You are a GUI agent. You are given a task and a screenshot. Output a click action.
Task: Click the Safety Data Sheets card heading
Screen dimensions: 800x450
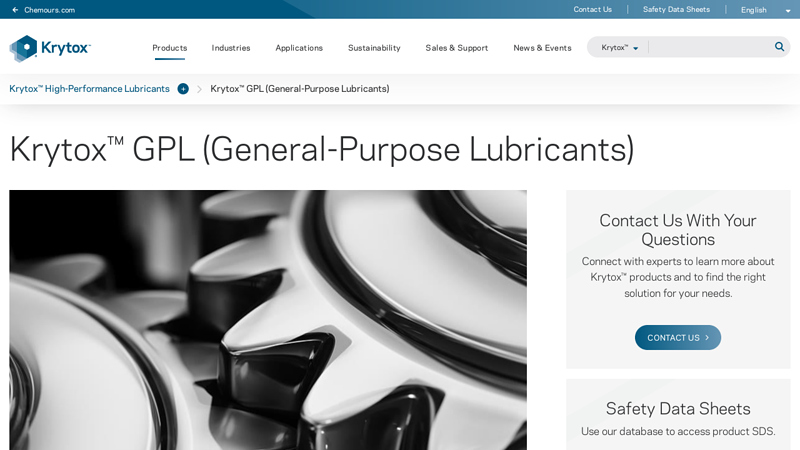tap(678, 409)
